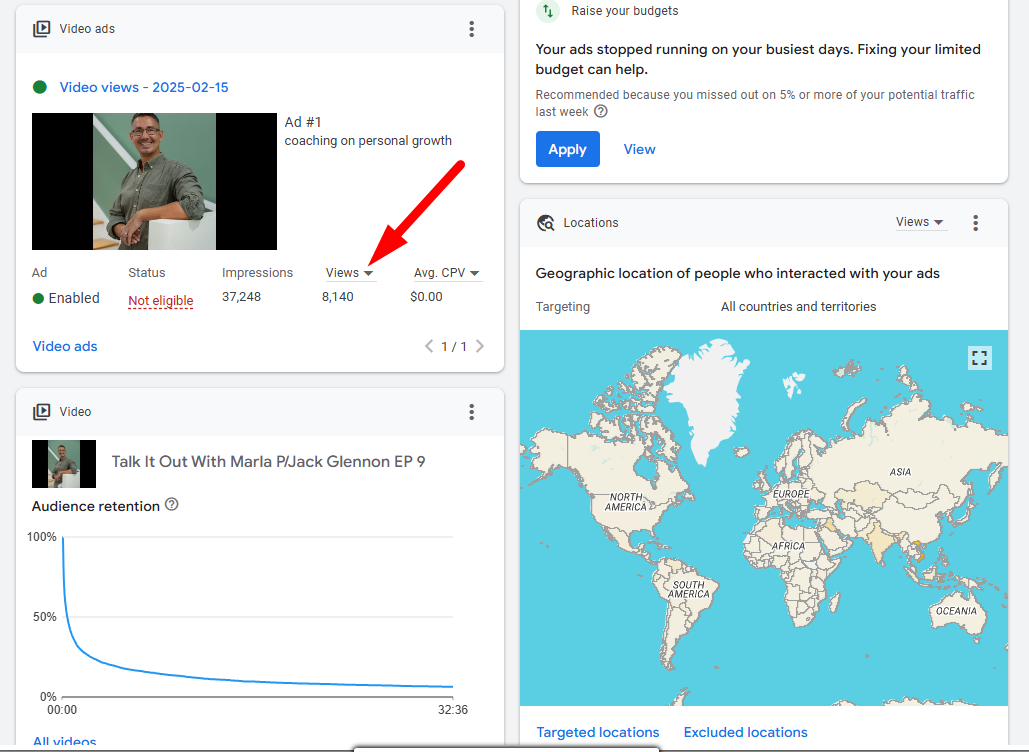Click help icon beside recommendation reason
Viewport: 1029px width, 752px height.
[601, 112]
